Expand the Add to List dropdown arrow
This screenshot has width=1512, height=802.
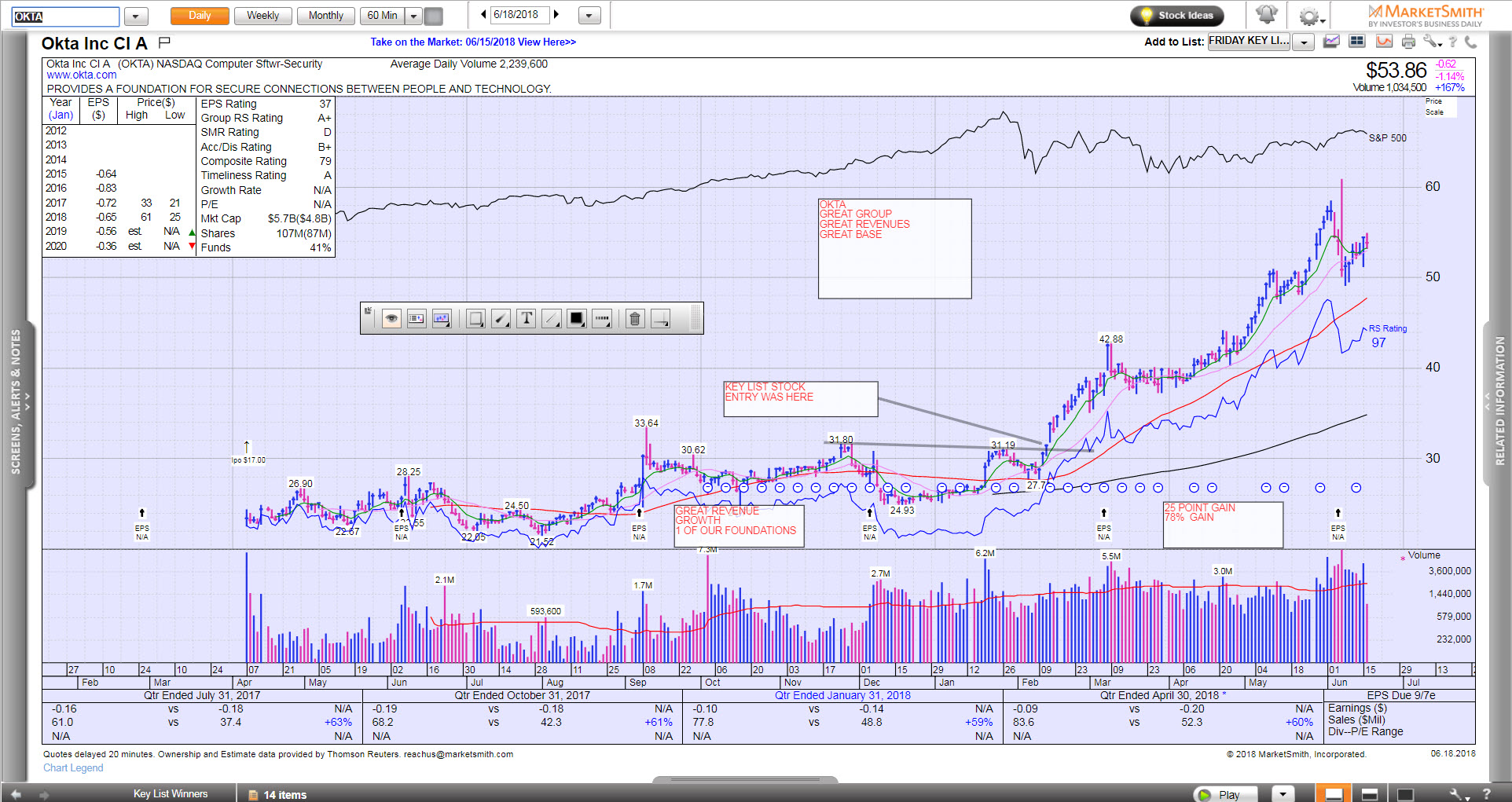coord(1304,42)
